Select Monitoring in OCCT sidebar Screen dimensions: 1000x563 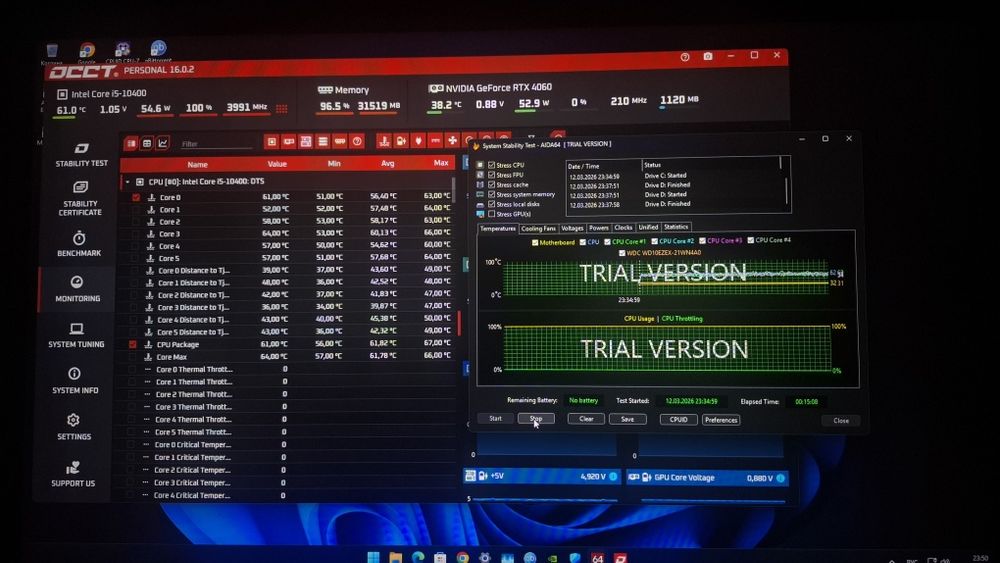pyautogui.click(x=77, y=289)
